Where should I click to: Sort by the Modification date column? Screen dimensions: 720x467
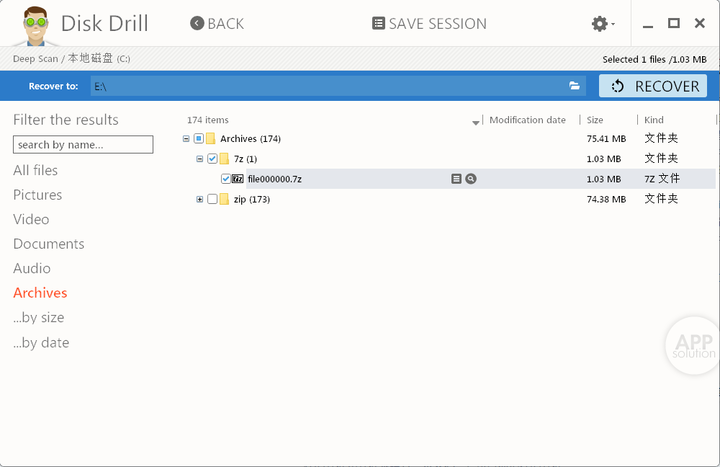(x=527, y=120)
